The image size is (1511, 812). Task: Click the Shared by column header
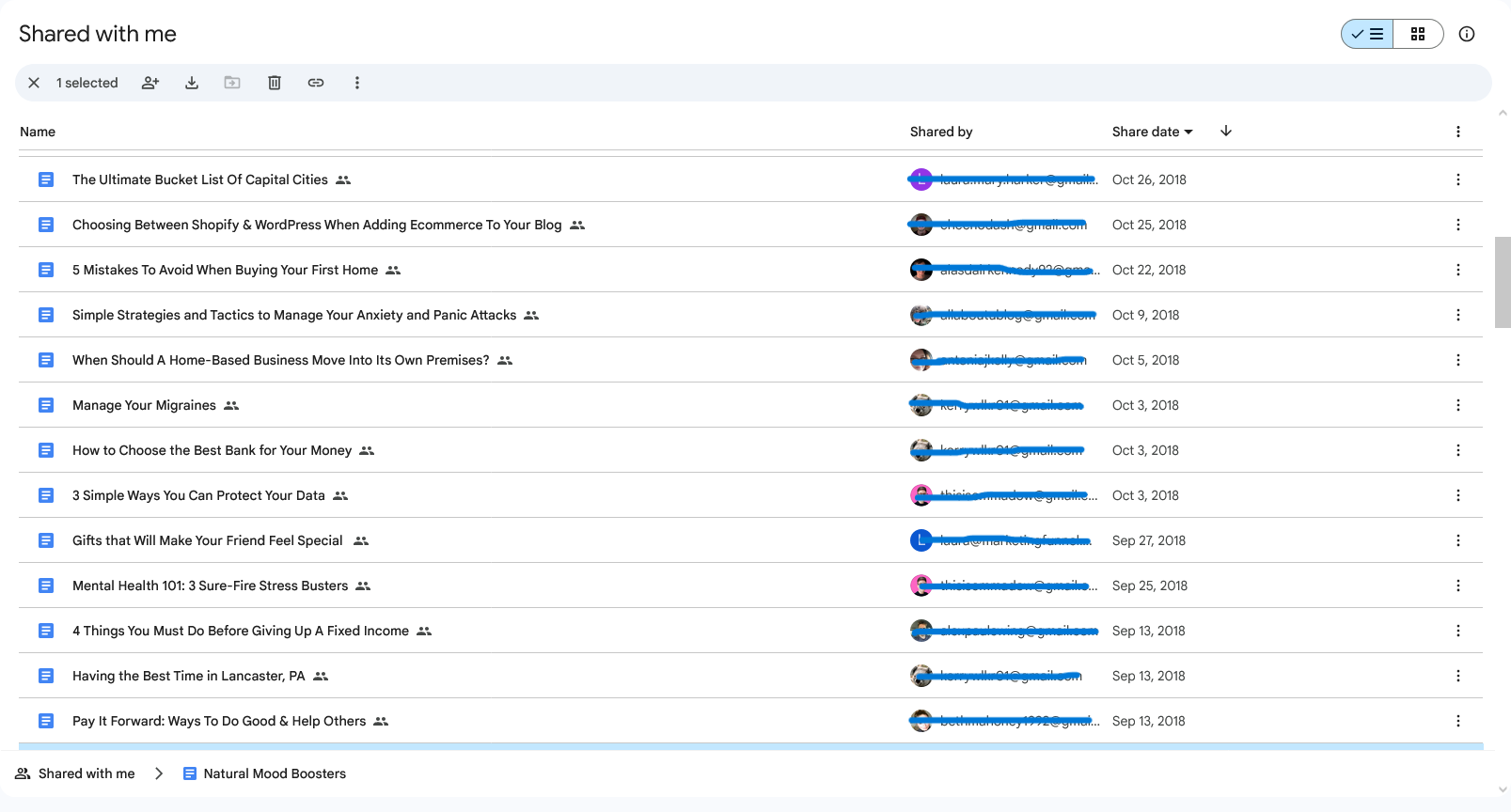coord(941,132)
